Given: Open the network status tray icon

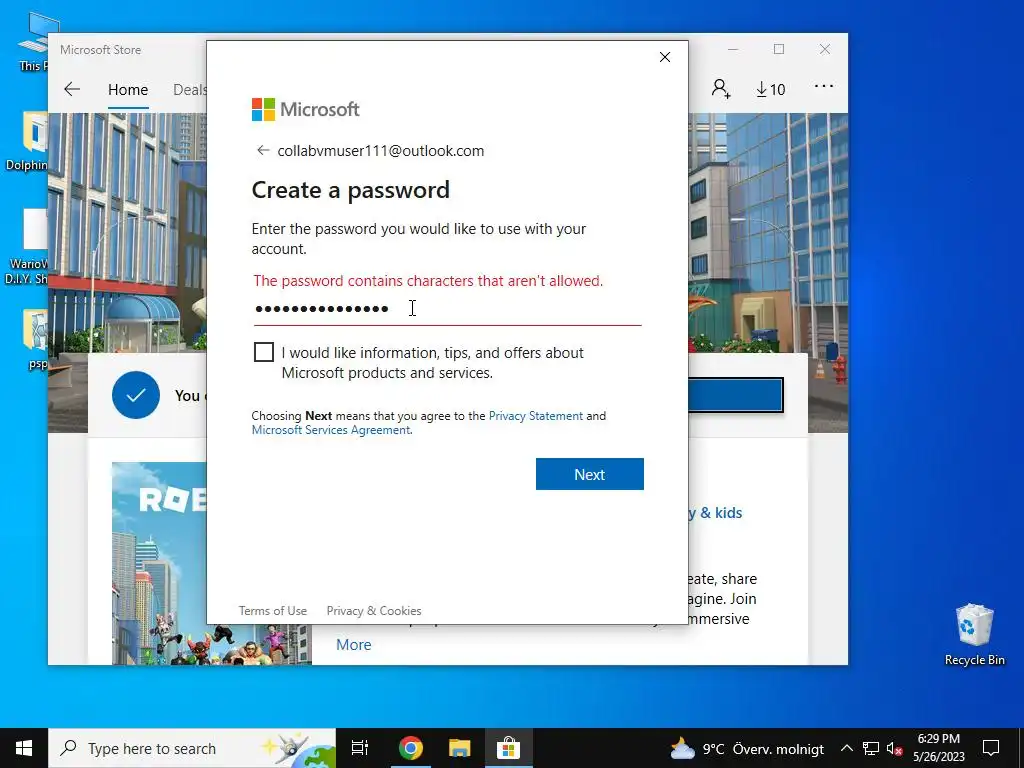Looking at the screenshot, I should coord(871,748).
